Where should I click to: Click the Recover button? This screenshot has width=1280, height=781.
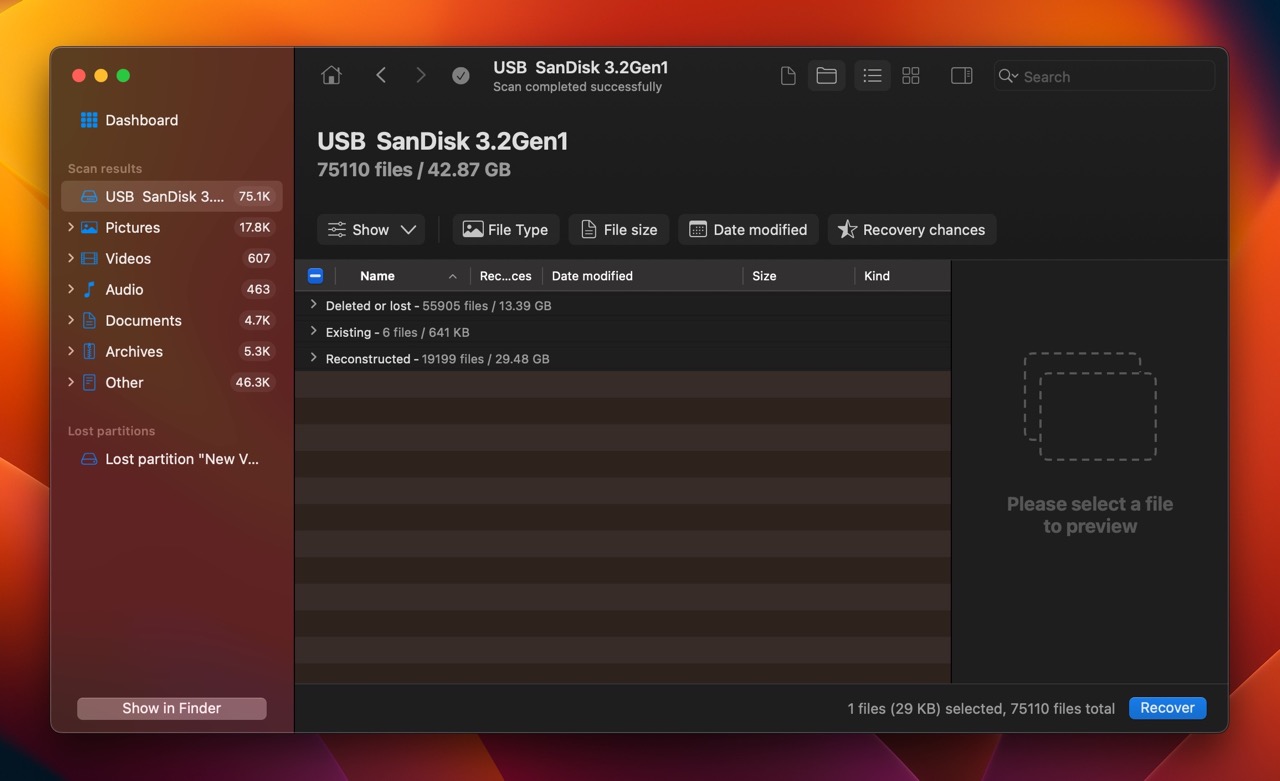pyautogui.click(x=1167, y=708)
